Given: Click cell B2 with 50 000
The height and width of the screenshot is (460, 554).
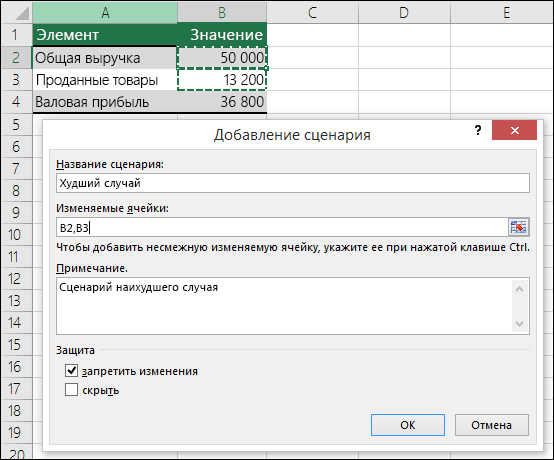Looking at the screenshot, I should pos(222,58).
